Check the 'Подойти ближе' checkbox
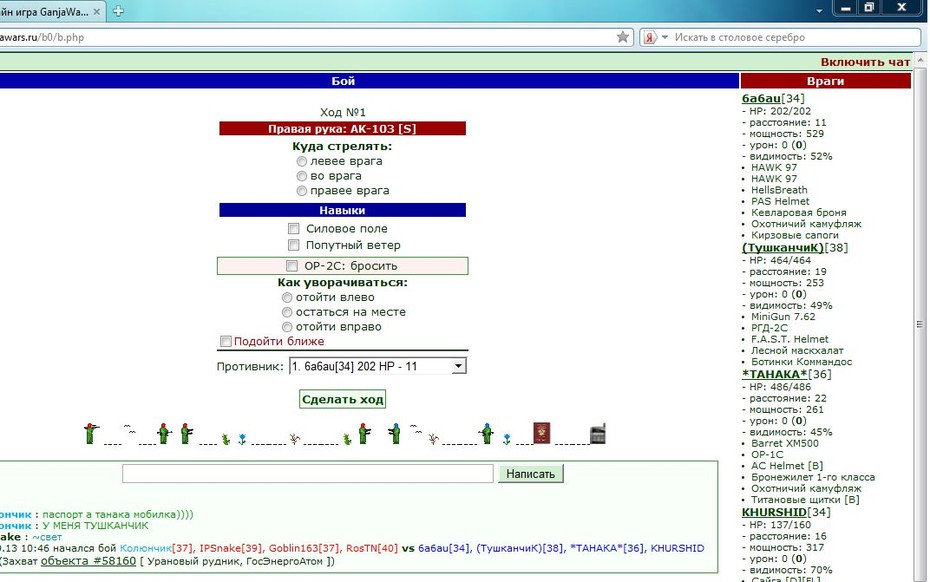 (225, 341)
